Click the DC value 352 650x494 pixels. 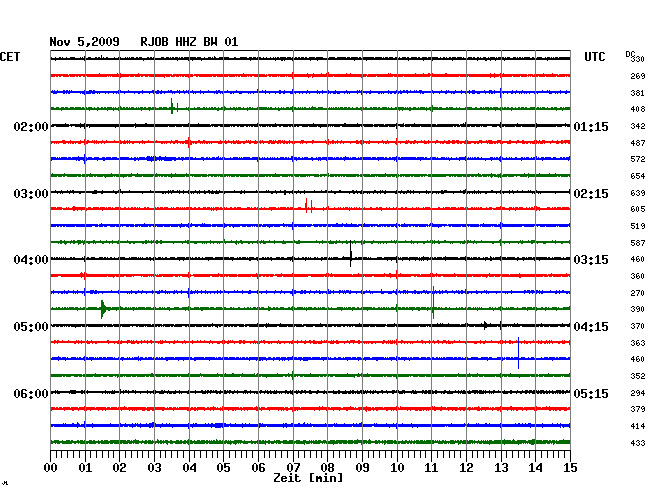pyautogui.click(x=638, y=376)
